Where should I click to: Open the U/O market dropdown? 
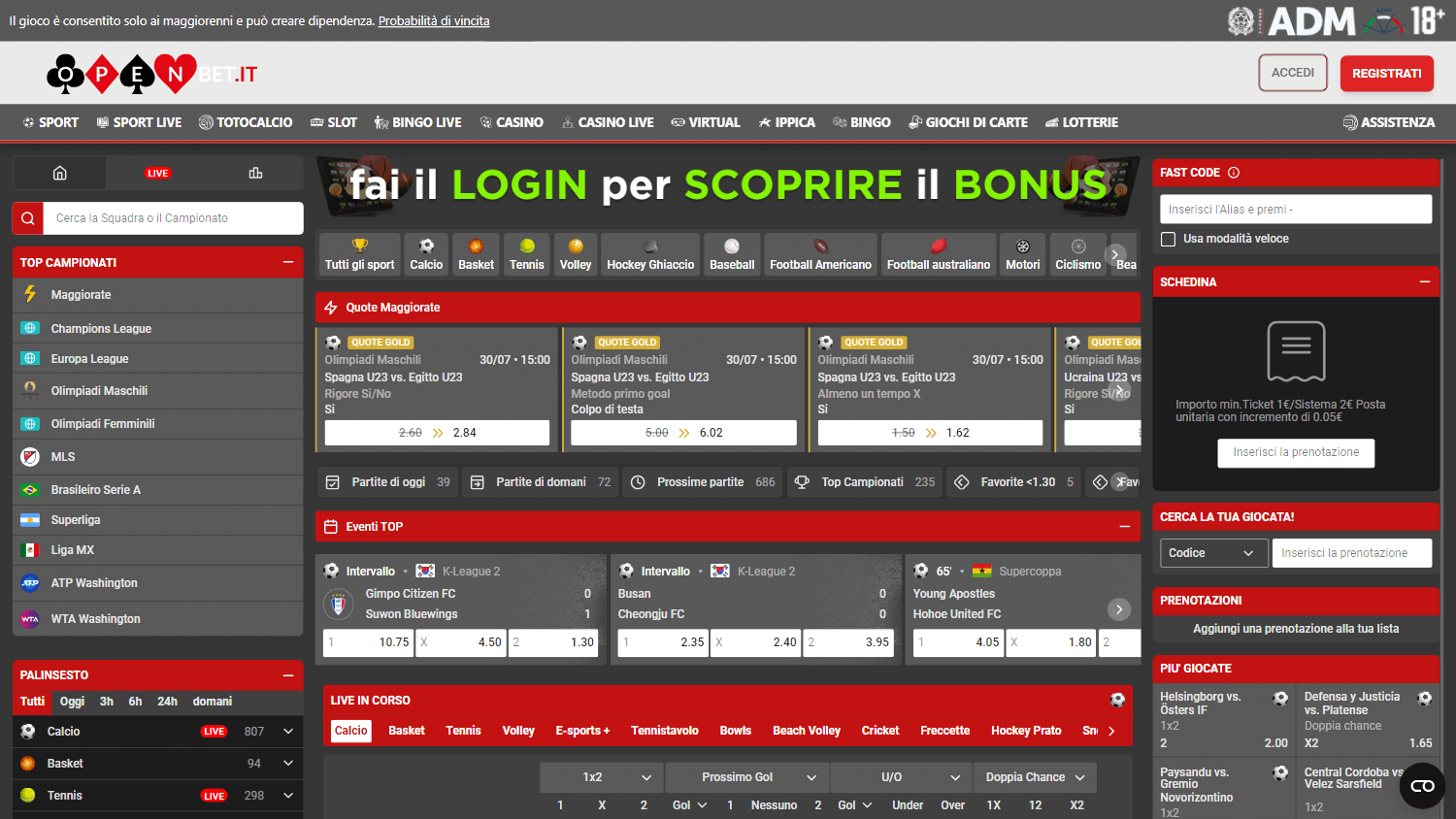pos(901,777)
